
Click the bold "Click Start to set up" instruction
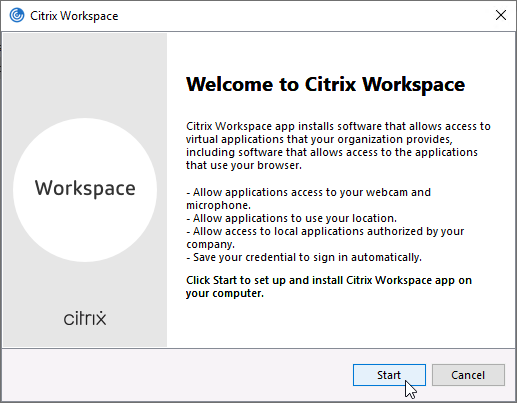click(x=329, y=287)
